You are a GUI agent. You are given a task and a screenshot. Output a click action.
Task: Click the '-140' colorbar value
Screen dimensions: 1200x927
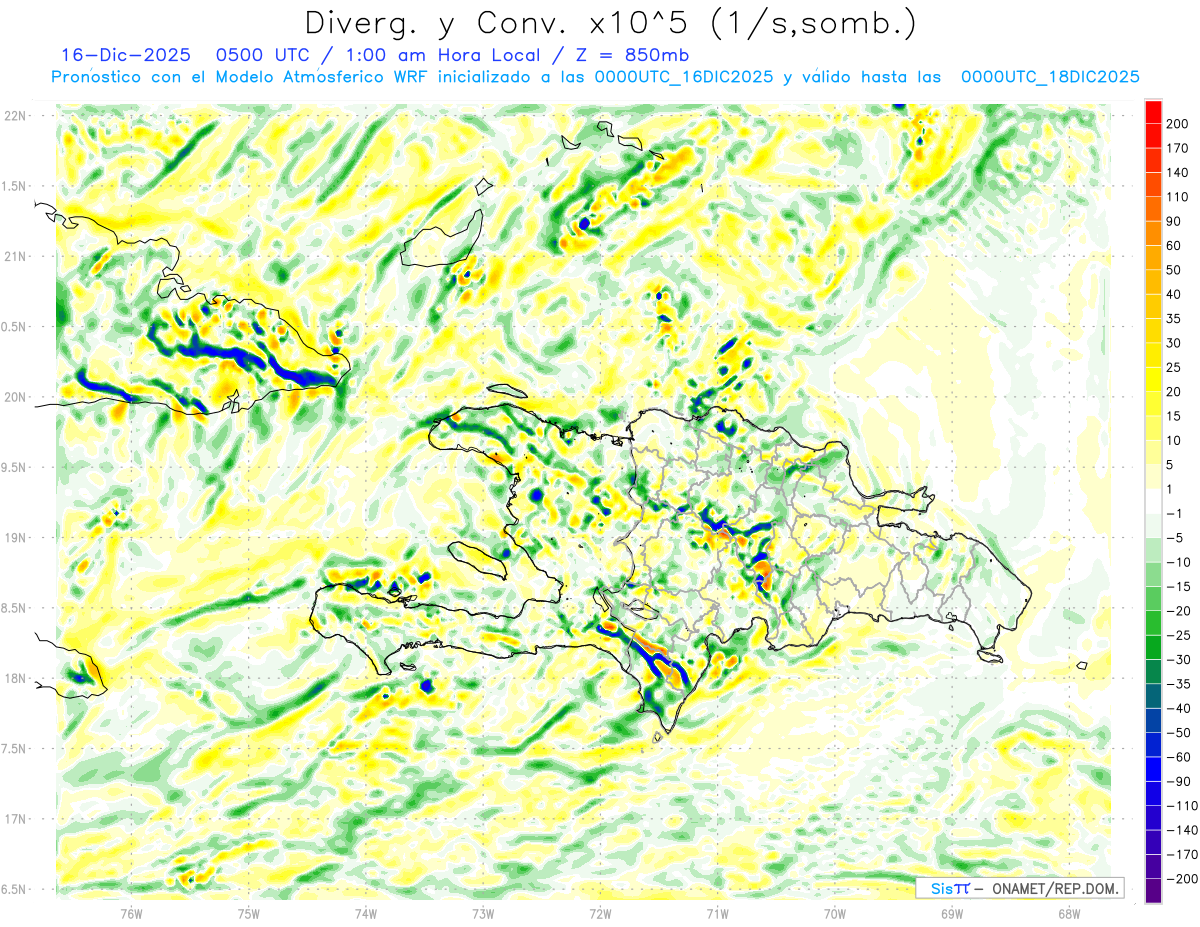pos(1181,830)
